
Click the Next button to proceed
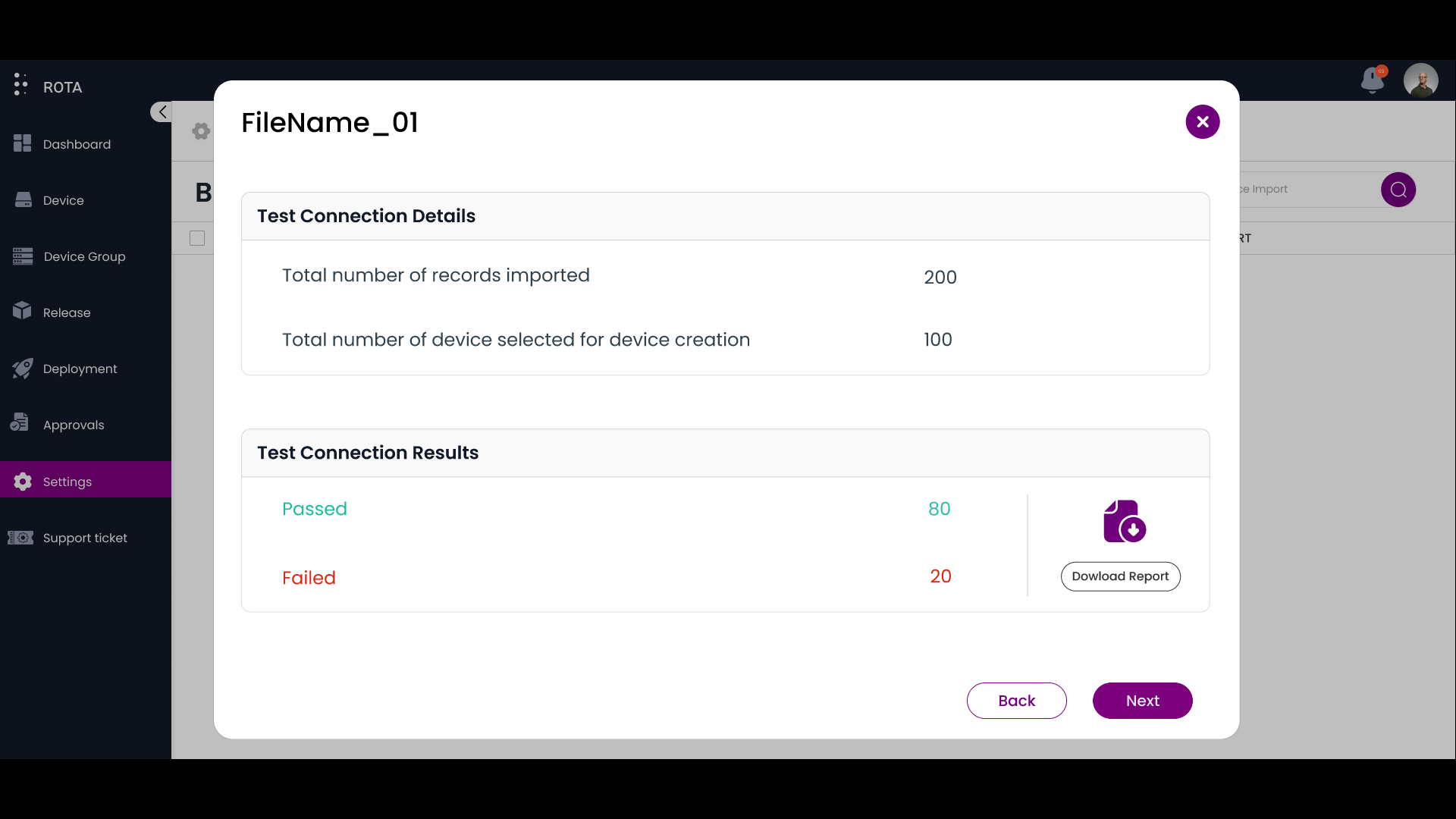(1142, 700)
